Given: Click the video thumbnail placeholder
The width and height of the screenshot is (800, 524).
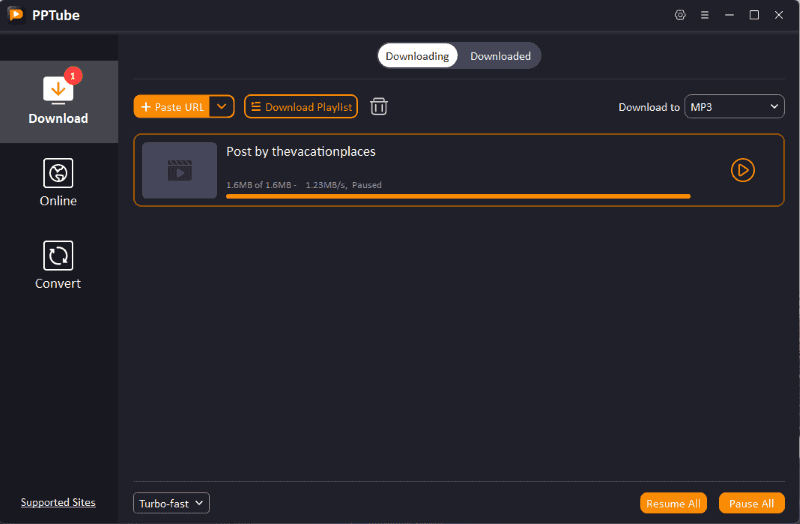Looking at the screenshot, I should [179, 170].
